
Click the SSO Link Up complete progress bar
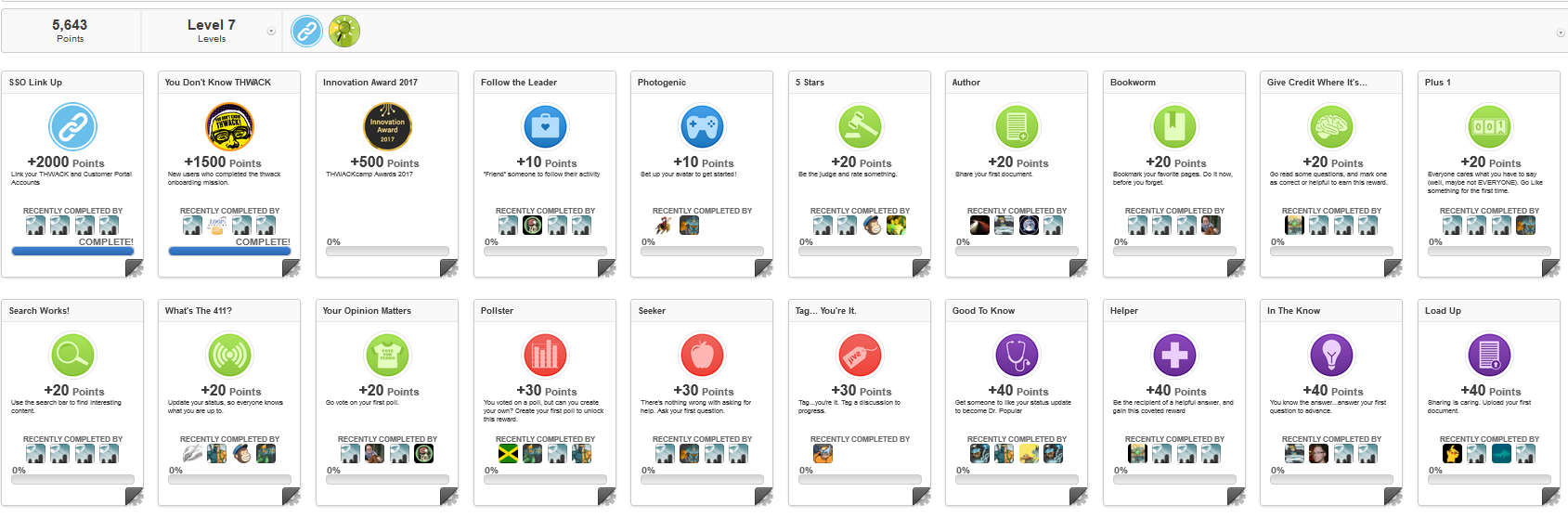point(72,251)
